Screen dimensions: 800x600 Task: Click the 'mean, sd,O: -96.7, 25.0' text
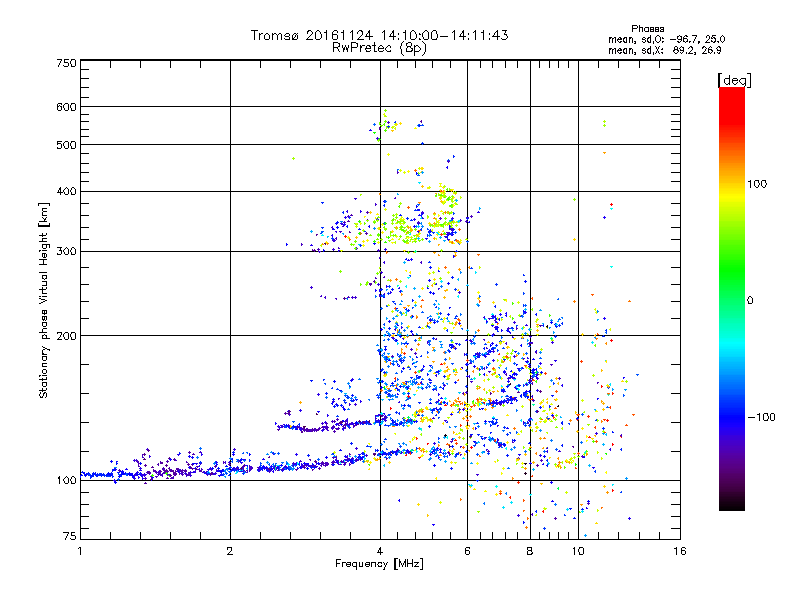pos(666,39)
